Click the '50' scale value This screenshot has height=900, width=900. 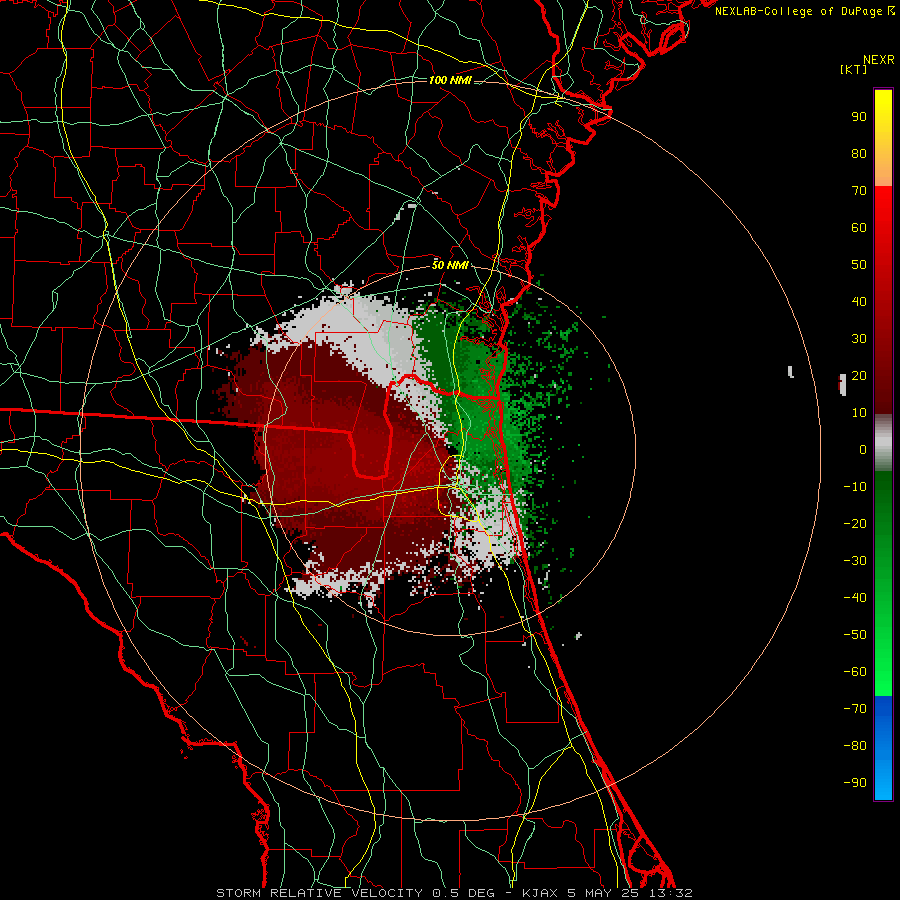859,265
